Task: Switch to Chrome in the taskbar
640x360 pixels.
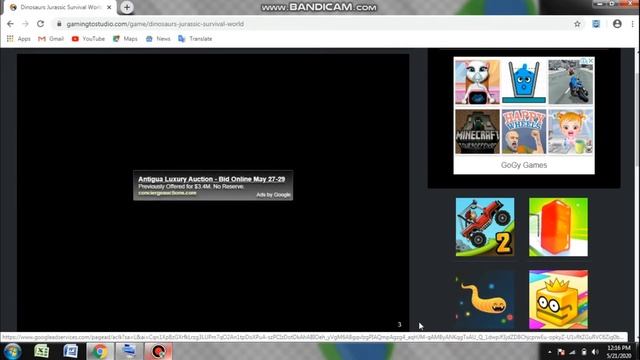Action: pos(100,351)
